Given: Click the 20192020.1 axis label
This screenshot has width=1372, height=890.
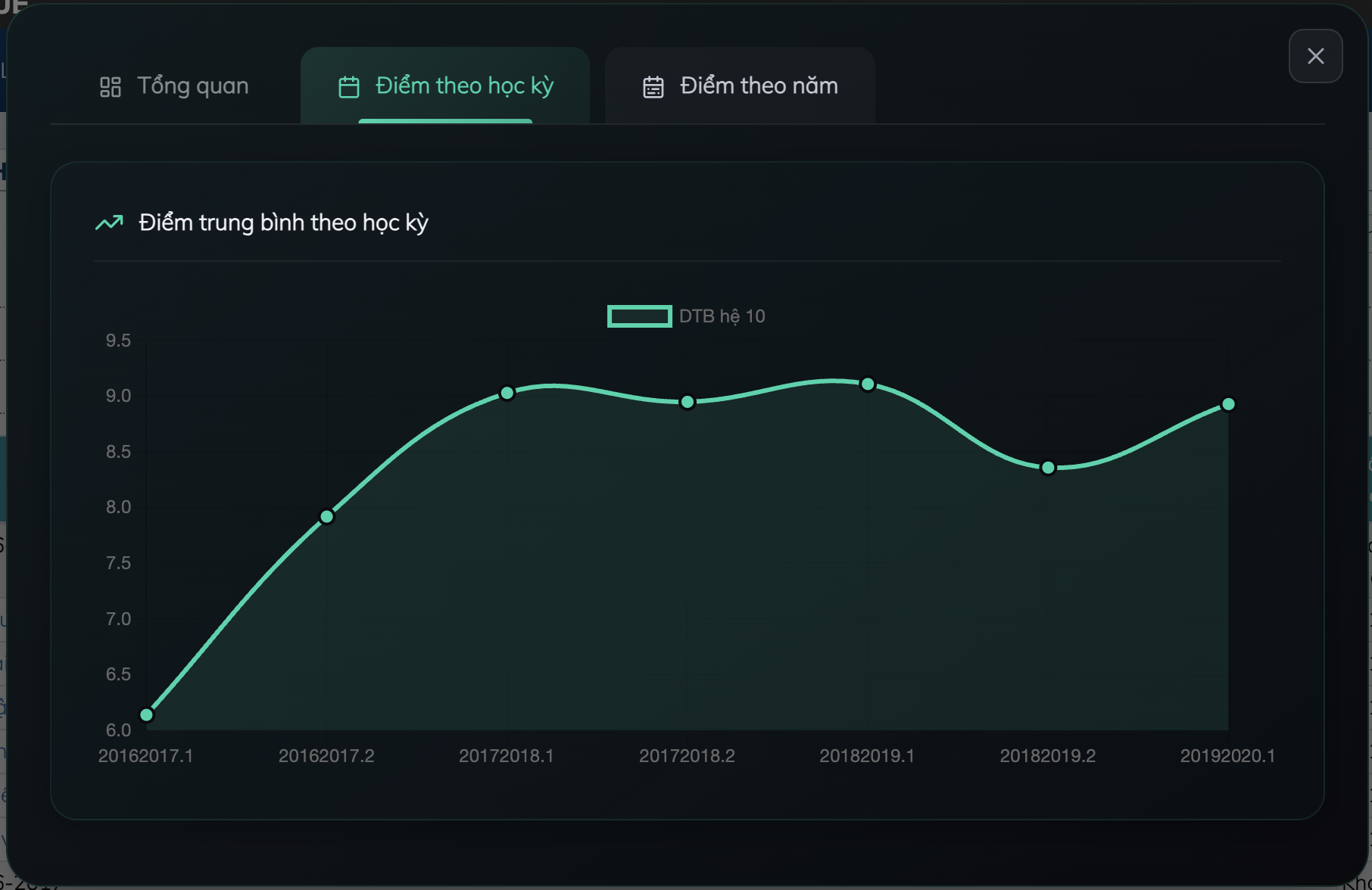Looking at the screenshot, I should pos(1227,755).
